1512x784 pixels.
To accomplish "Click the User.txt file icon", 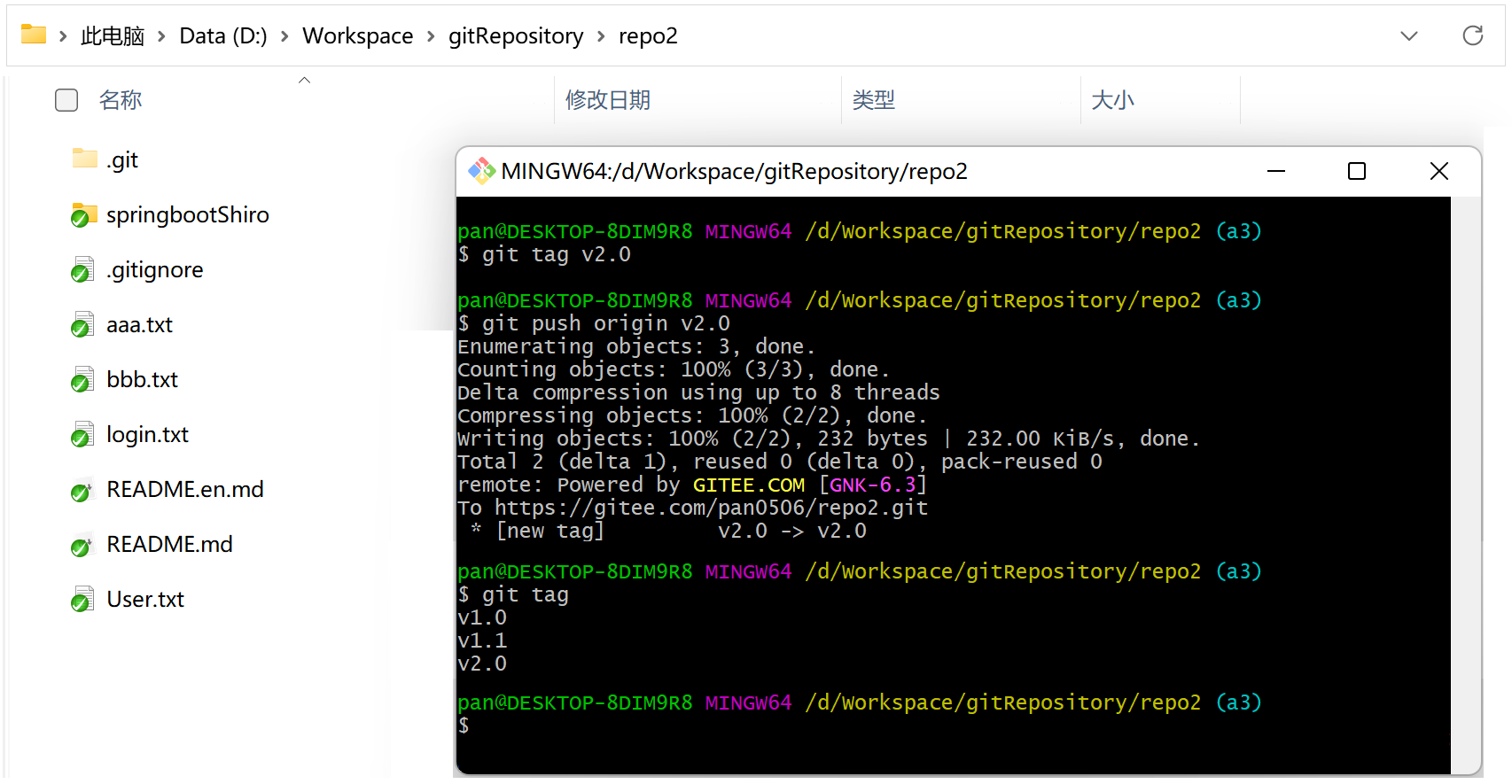I will pos(83,600).
